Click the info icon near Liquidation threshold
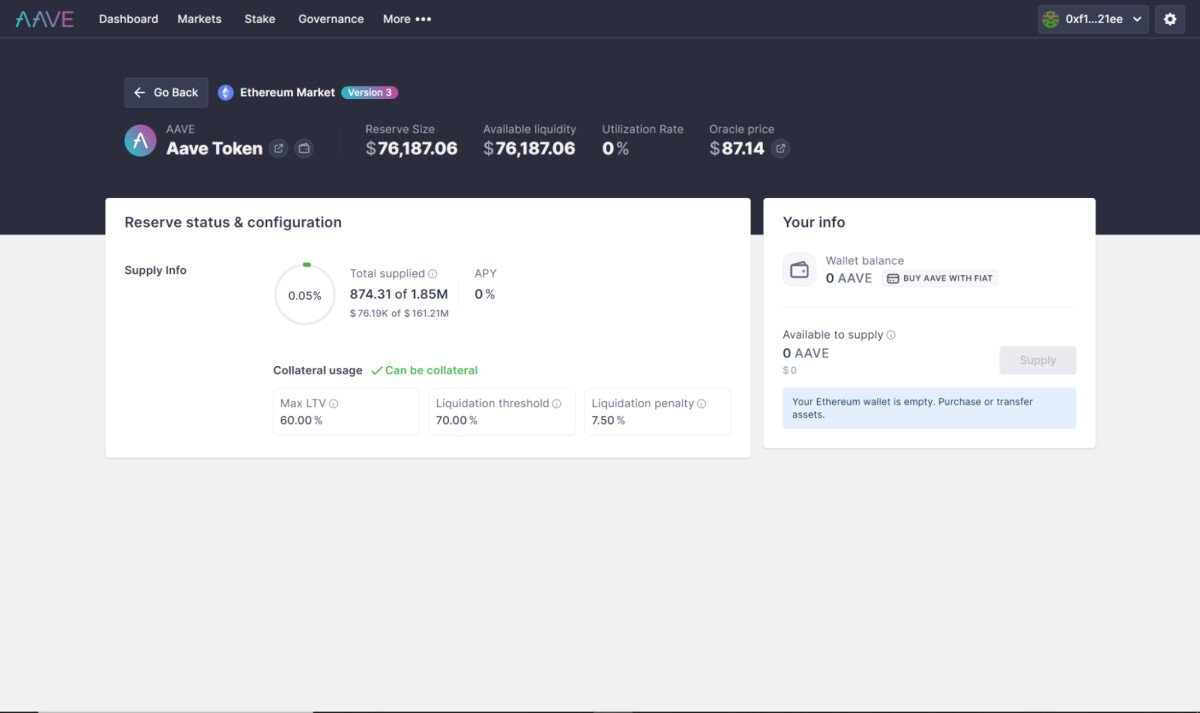This screenshot has width=1200, height=713. [x=555, y=403]
